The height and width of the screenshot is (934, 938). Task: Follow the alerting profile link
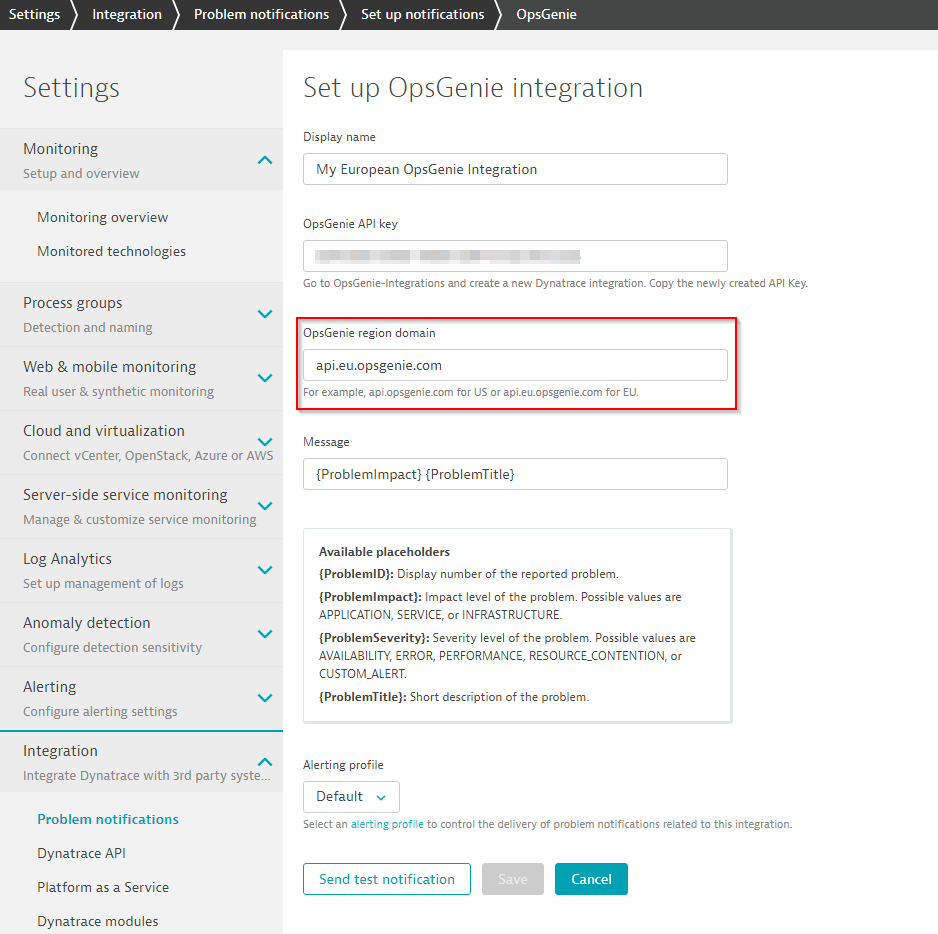click(x=387, y=824)
